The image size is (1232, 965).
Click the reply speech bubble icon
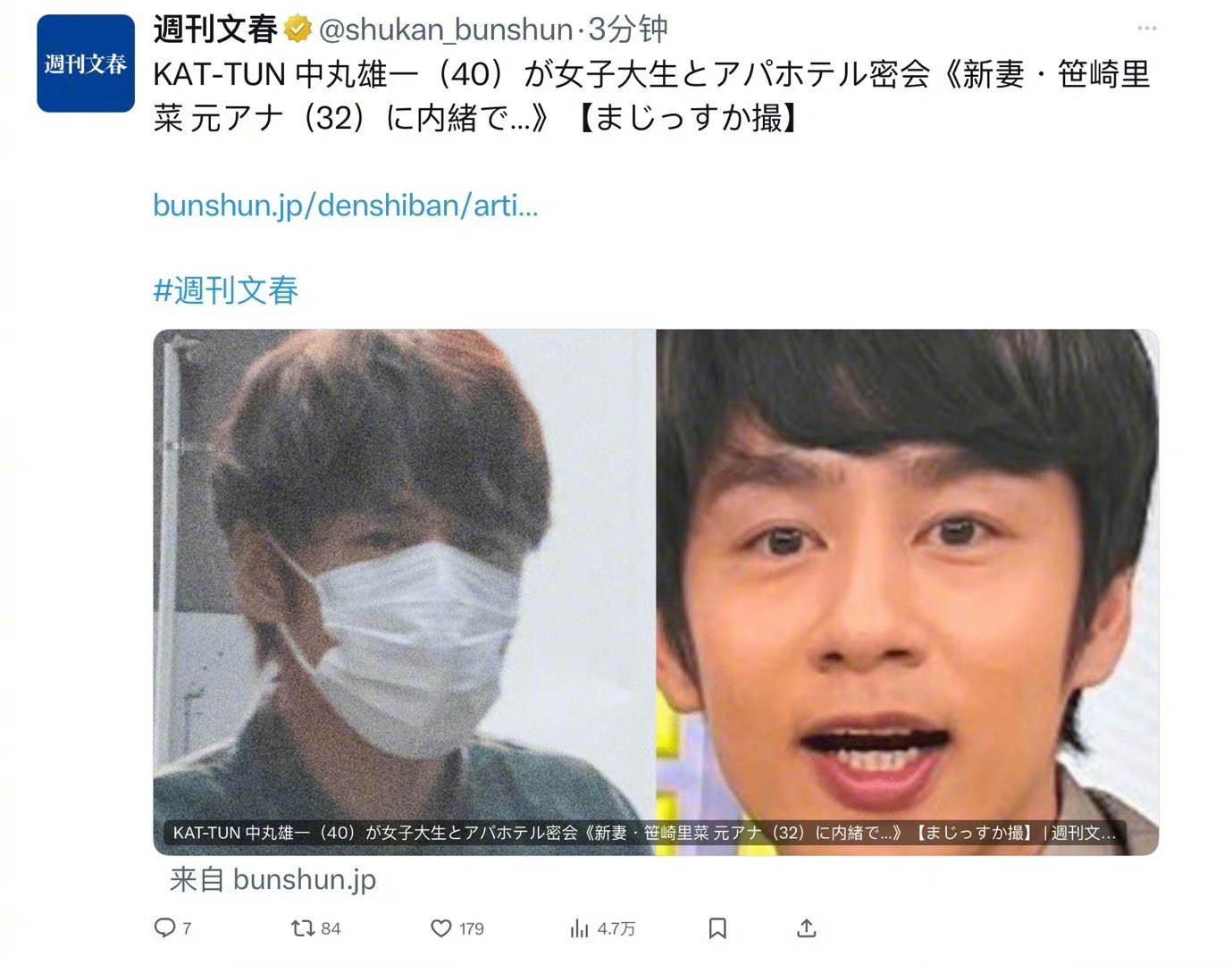click(164, 928)
